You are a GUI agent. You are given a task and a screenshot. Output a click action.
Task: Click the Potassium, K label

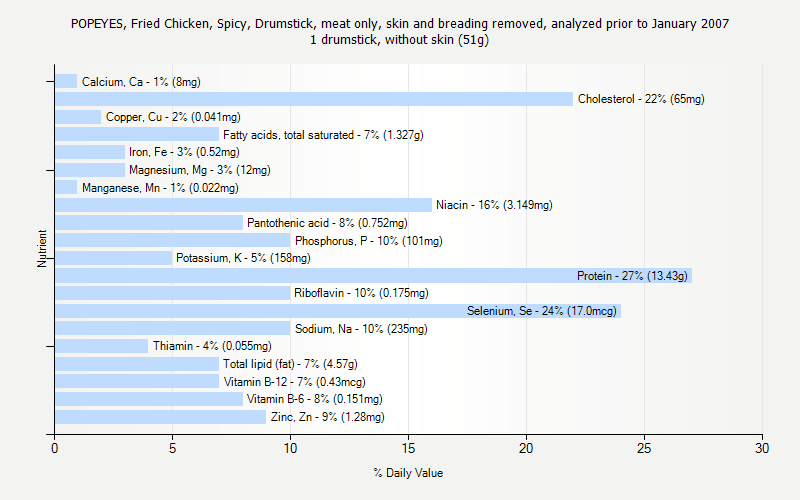pyautogui.click(x=243, y=258)
